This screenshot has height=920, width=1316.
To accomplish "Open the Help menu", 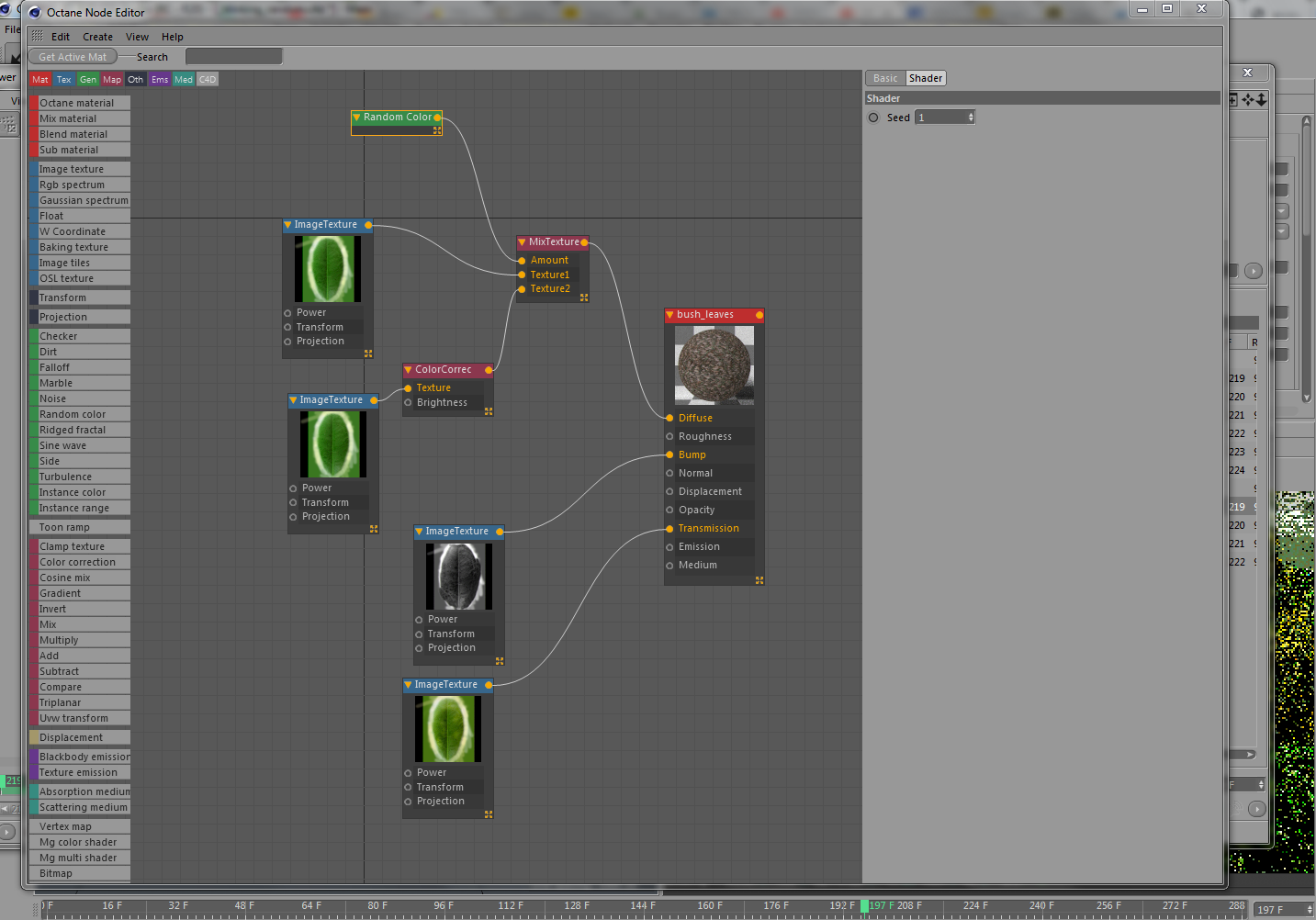I will pos(173,38).
